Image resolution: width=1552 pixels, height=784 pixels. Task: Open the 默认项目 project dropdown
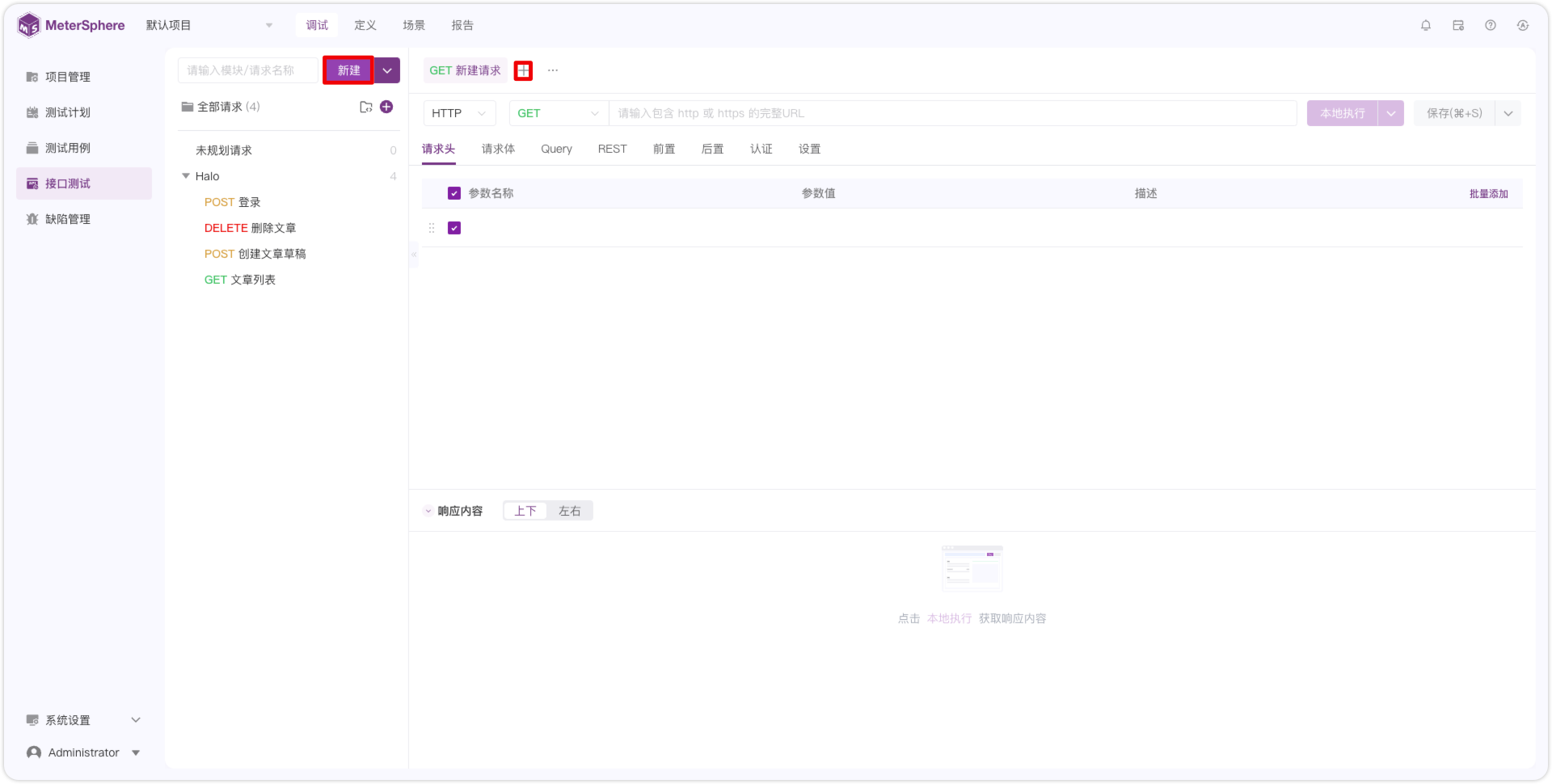(209, 25)
